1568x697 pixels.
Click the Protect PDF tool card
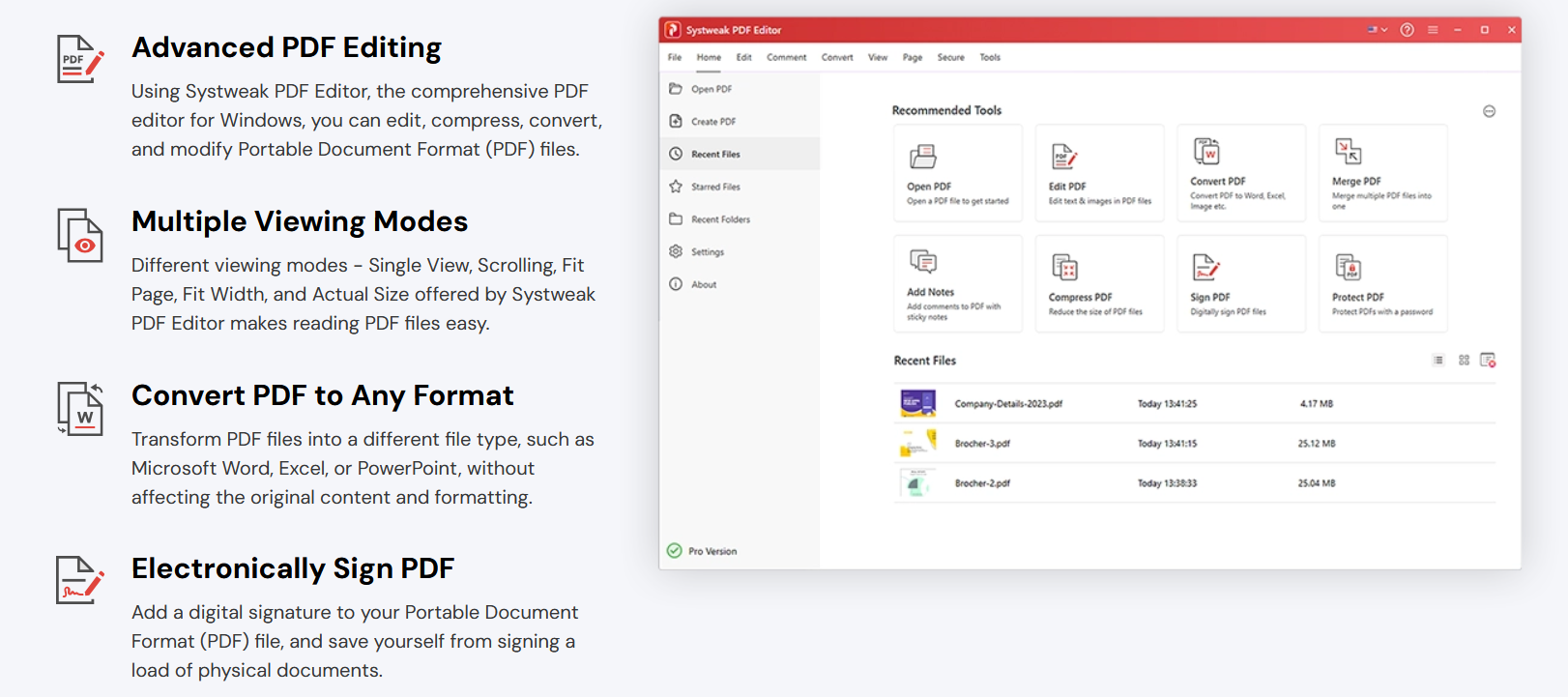click(1383, 283)
